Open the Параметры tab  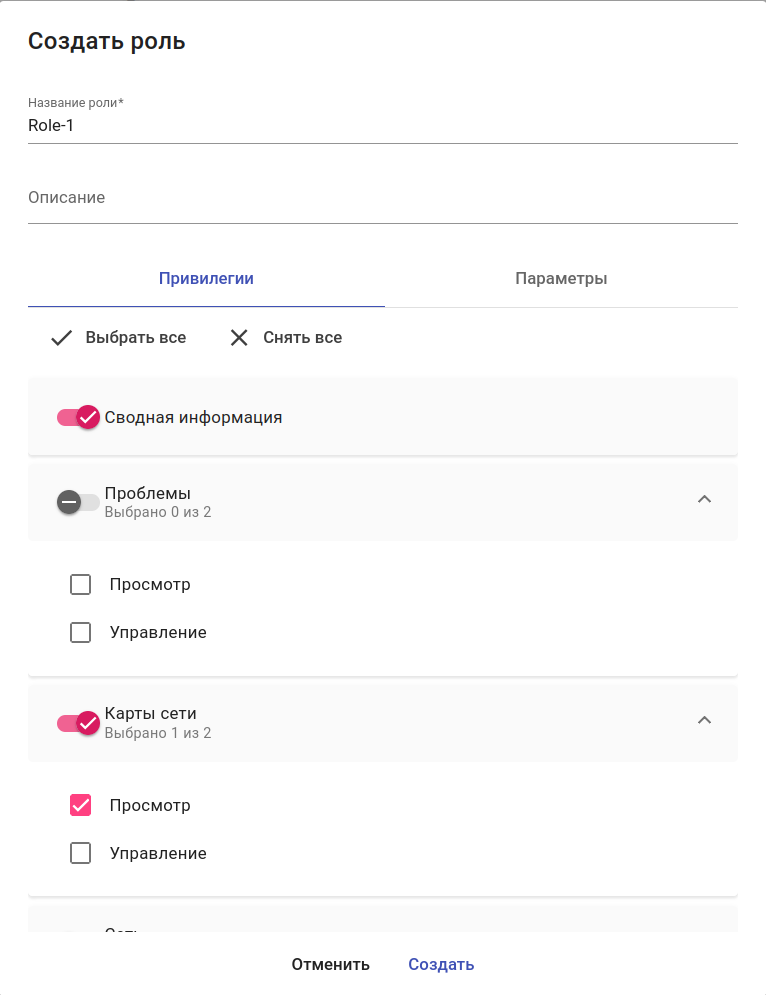[x=561, y=279]
